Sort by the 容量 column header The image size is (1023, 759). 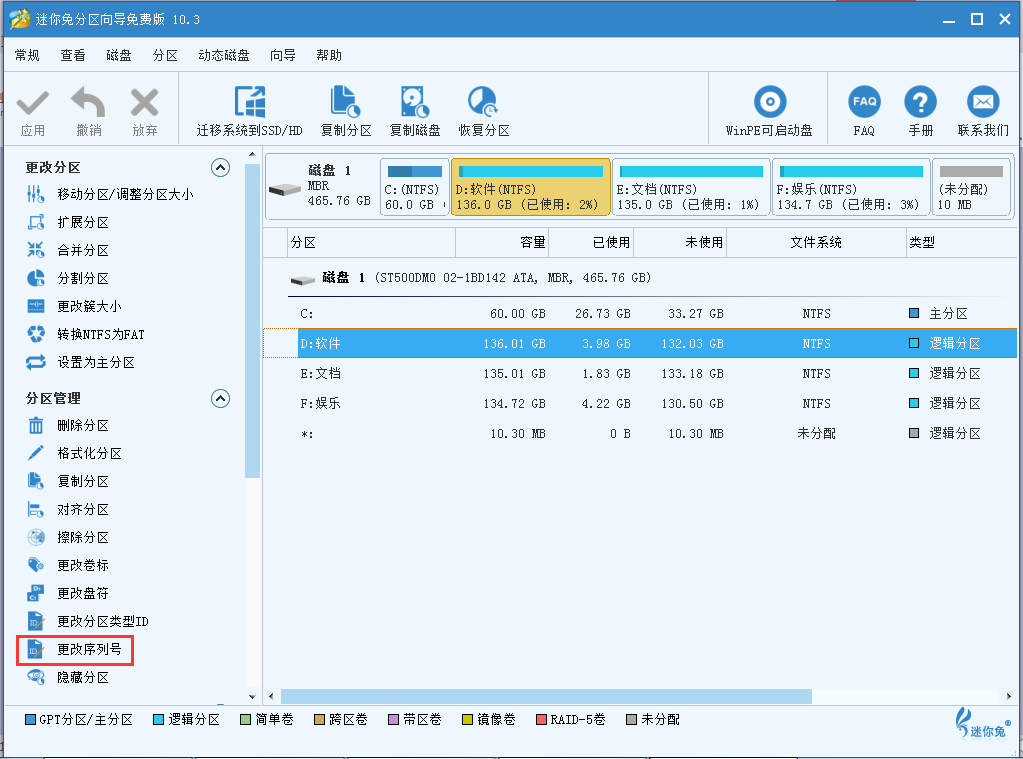click(x=502, y=243)
